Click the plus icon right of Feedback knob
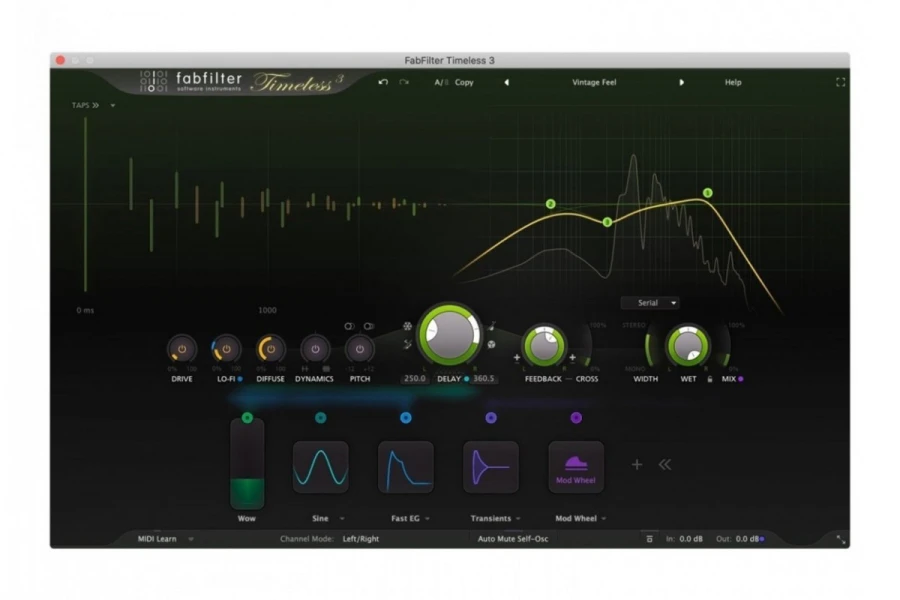This screenshot has height=600, width=900. coord(572,358)
